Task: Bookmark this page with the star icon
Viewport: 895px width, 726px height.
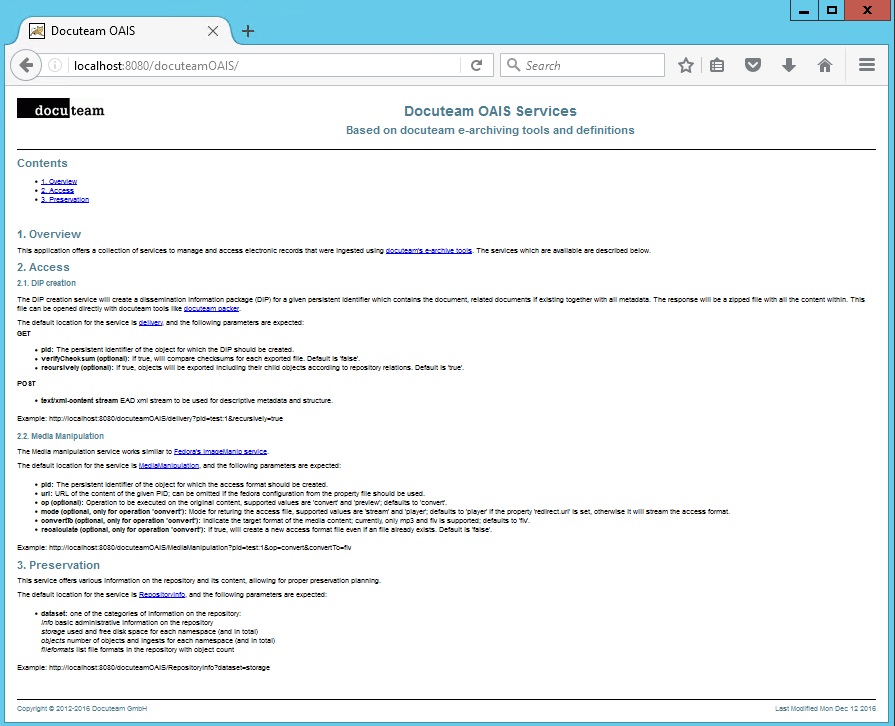Action: (x=686, y=66)
